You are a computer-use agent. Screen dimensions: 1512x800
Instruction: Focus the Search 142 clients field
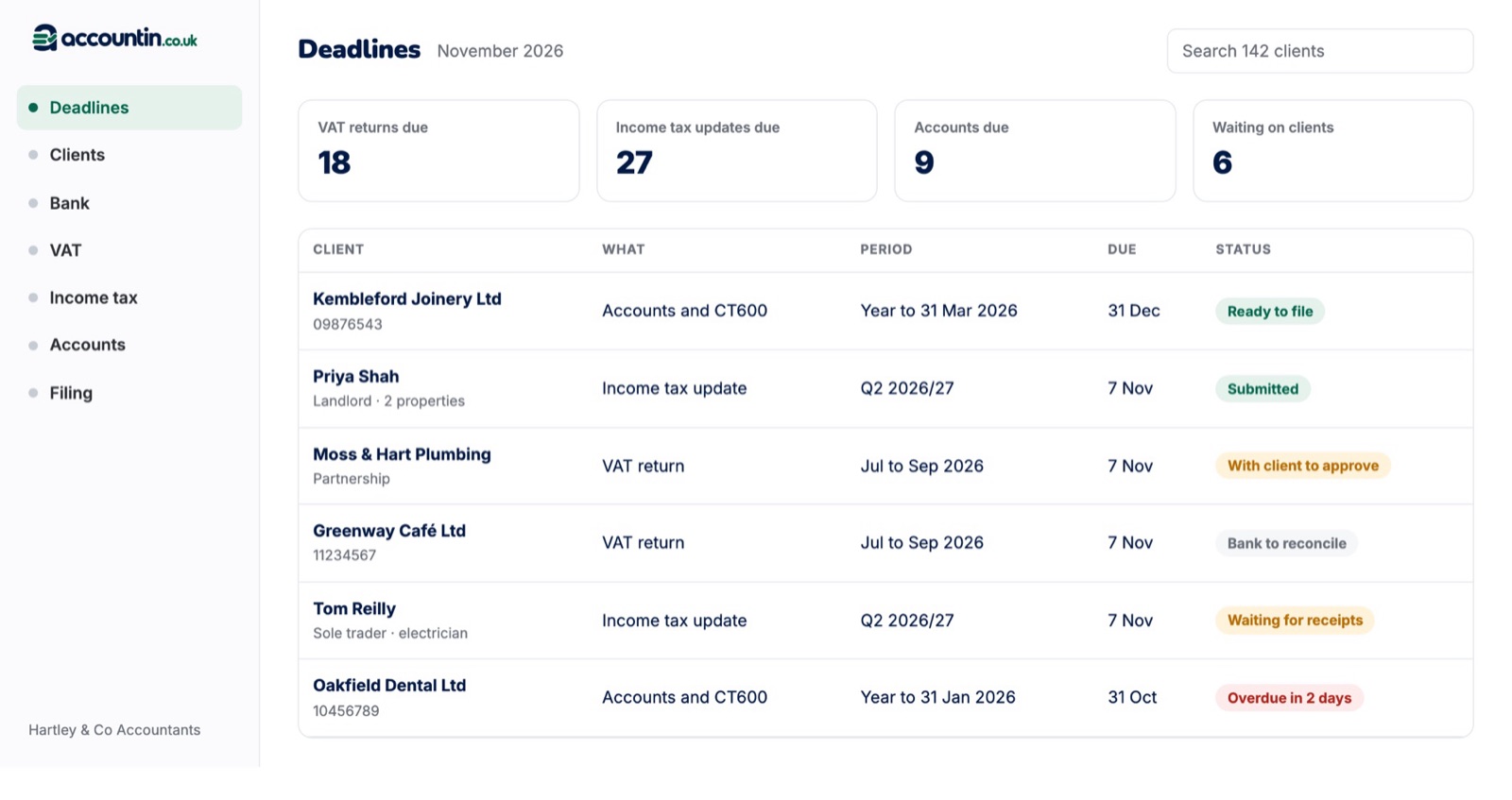click(1320, 51)
